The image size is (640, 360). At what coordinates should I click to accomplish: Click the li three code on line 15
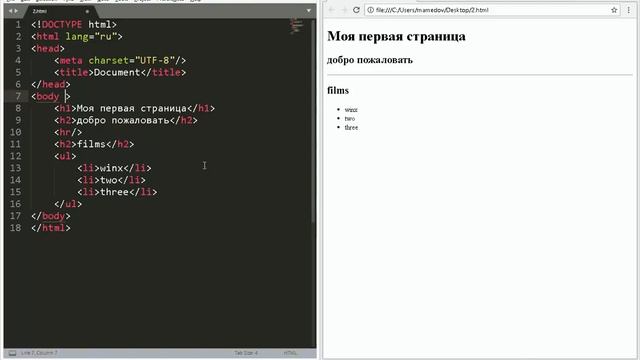pyautogui.click(x=117, y=192)
